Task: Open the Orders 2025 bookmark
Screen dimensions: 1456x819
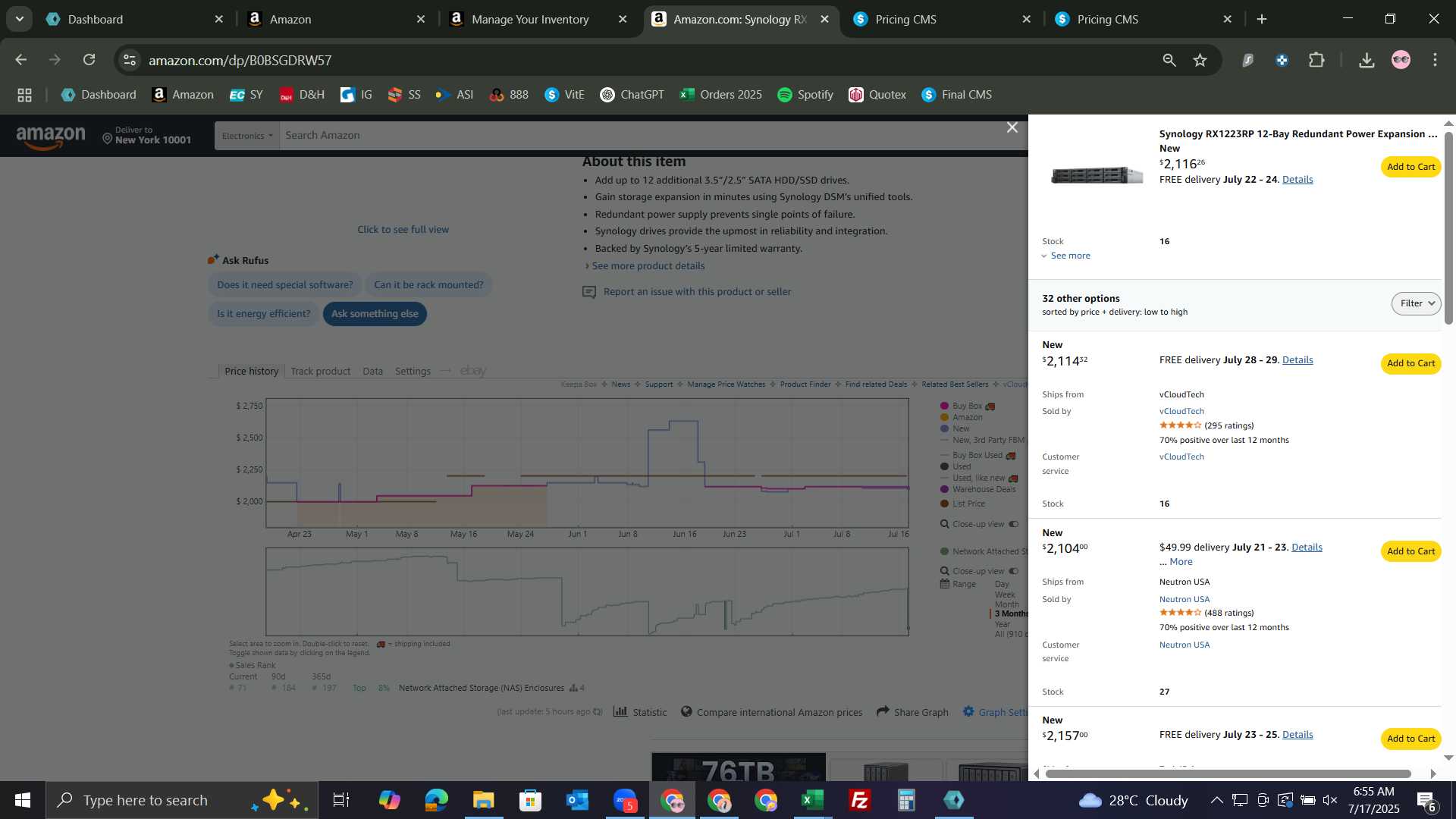Action: pos(721,95)
